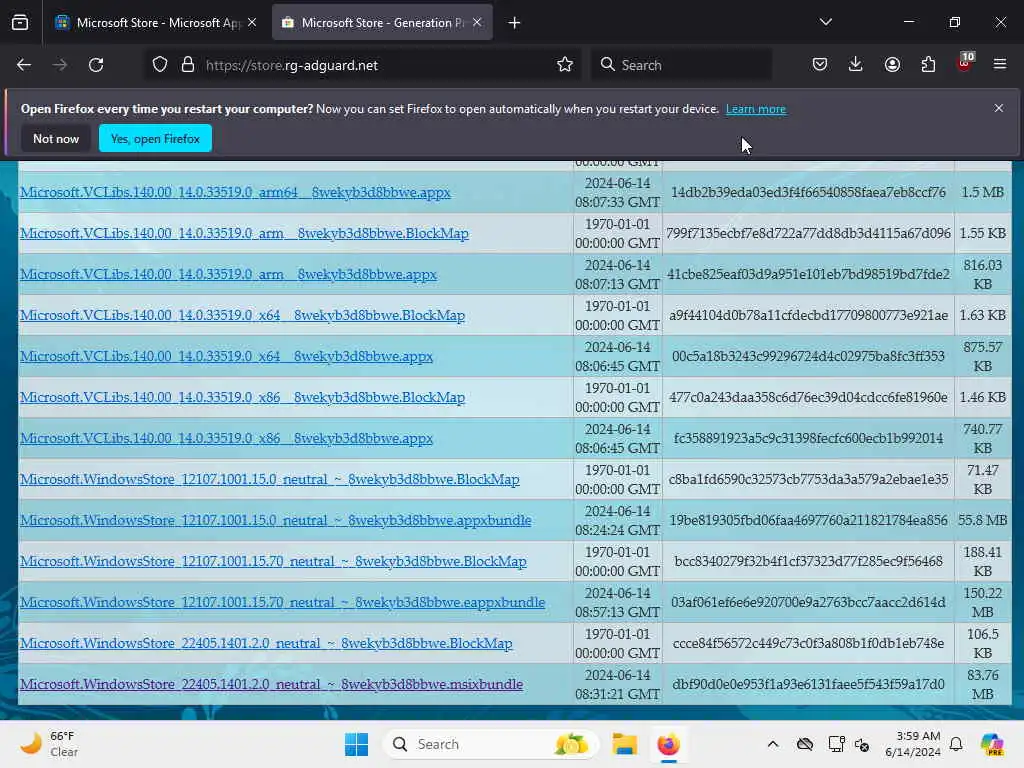The image size is (1024, 768).
Task: Download VCLibs x64 BlockMap file
Action: 242,315
